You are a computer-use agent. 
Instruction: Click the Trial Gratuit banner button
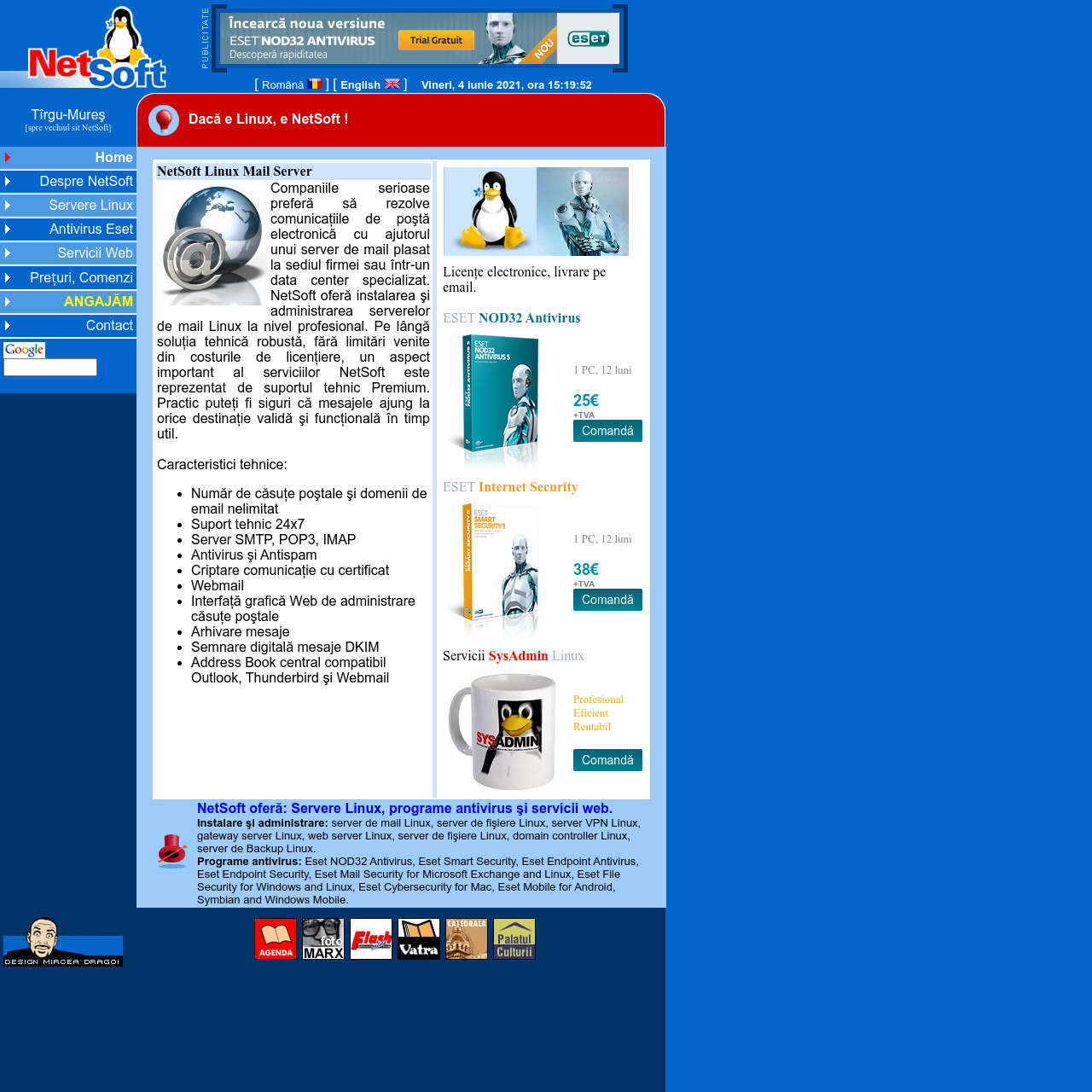pyautogui.click(x=436, y=40)
